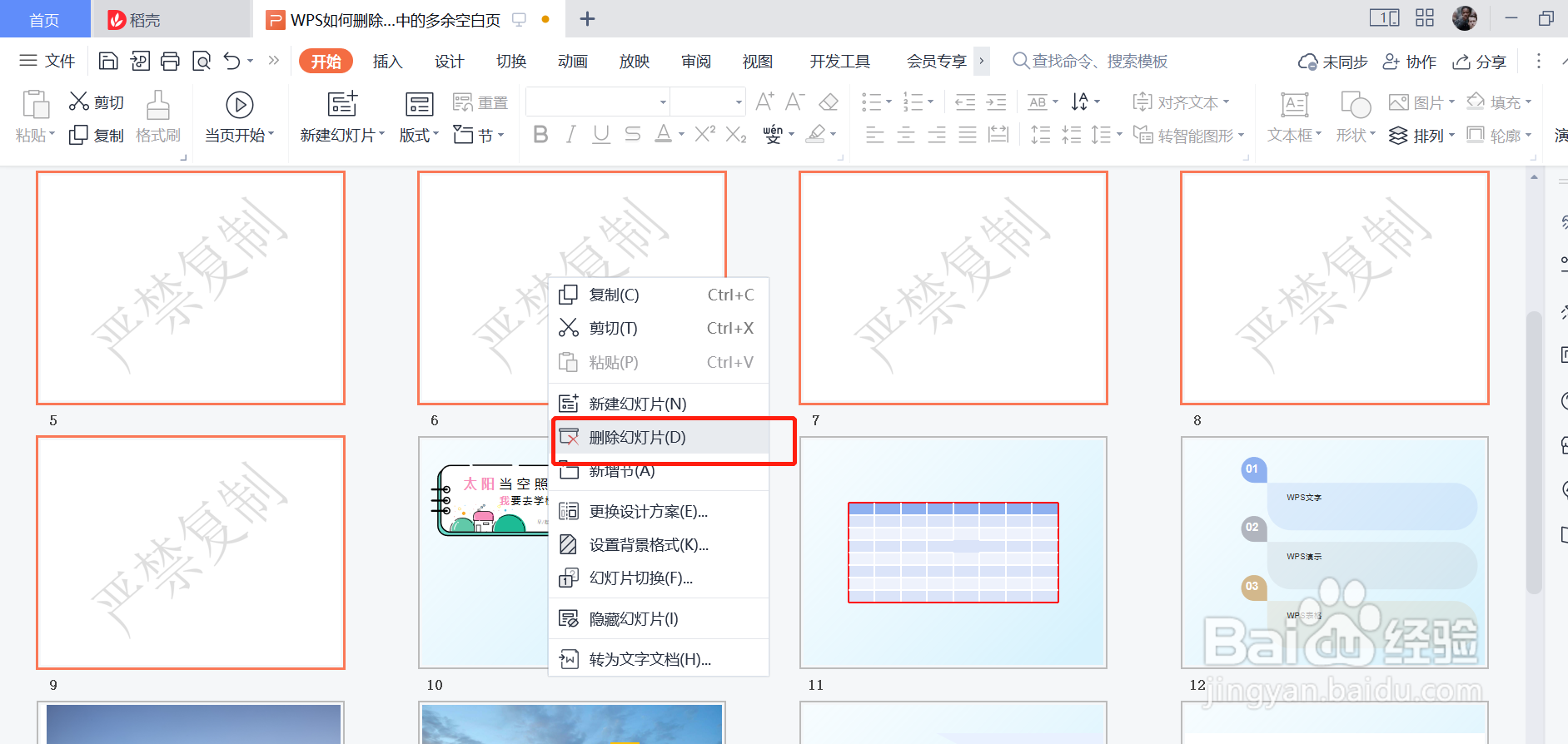The width and height of the screenshot is (1568, 744).
Task: Click Convert to Smart Graphic (转智能图形) button
Action: [1189, 135]
